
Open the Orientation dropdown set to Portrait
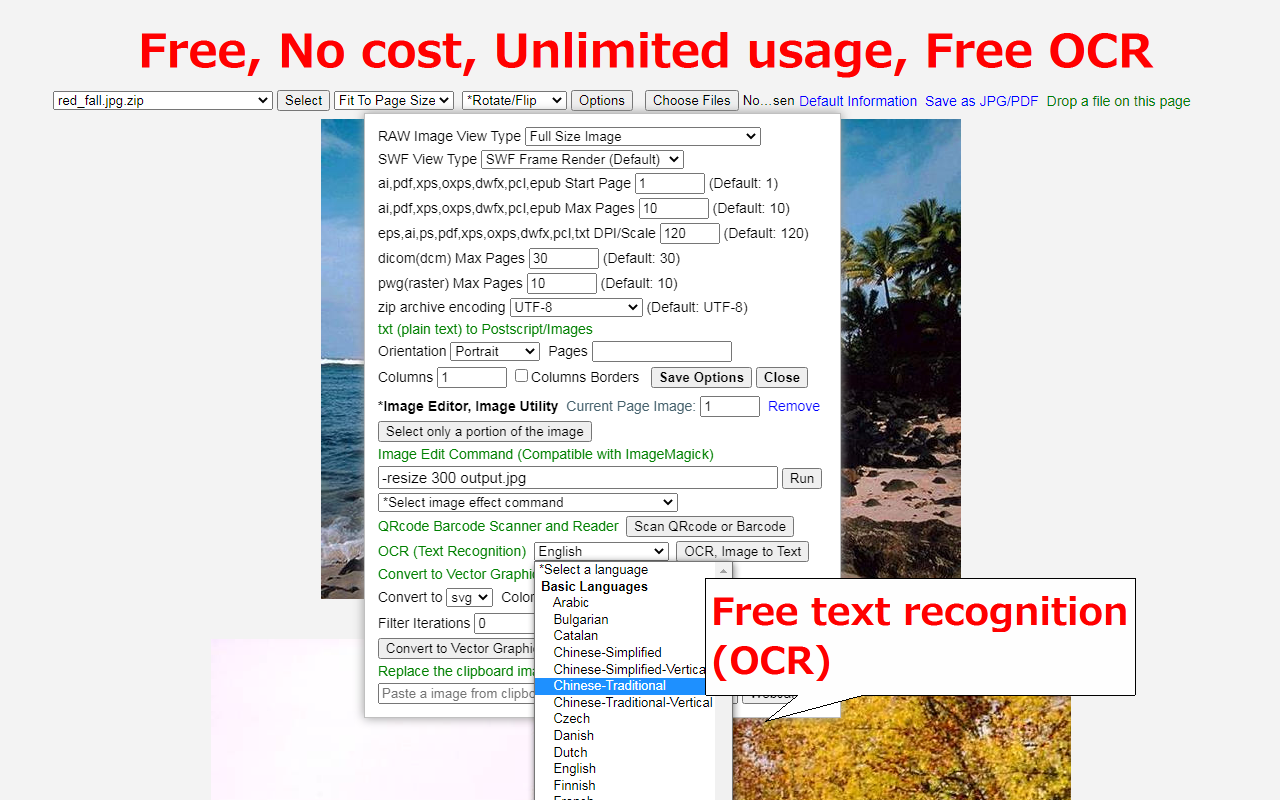point(494,351)
